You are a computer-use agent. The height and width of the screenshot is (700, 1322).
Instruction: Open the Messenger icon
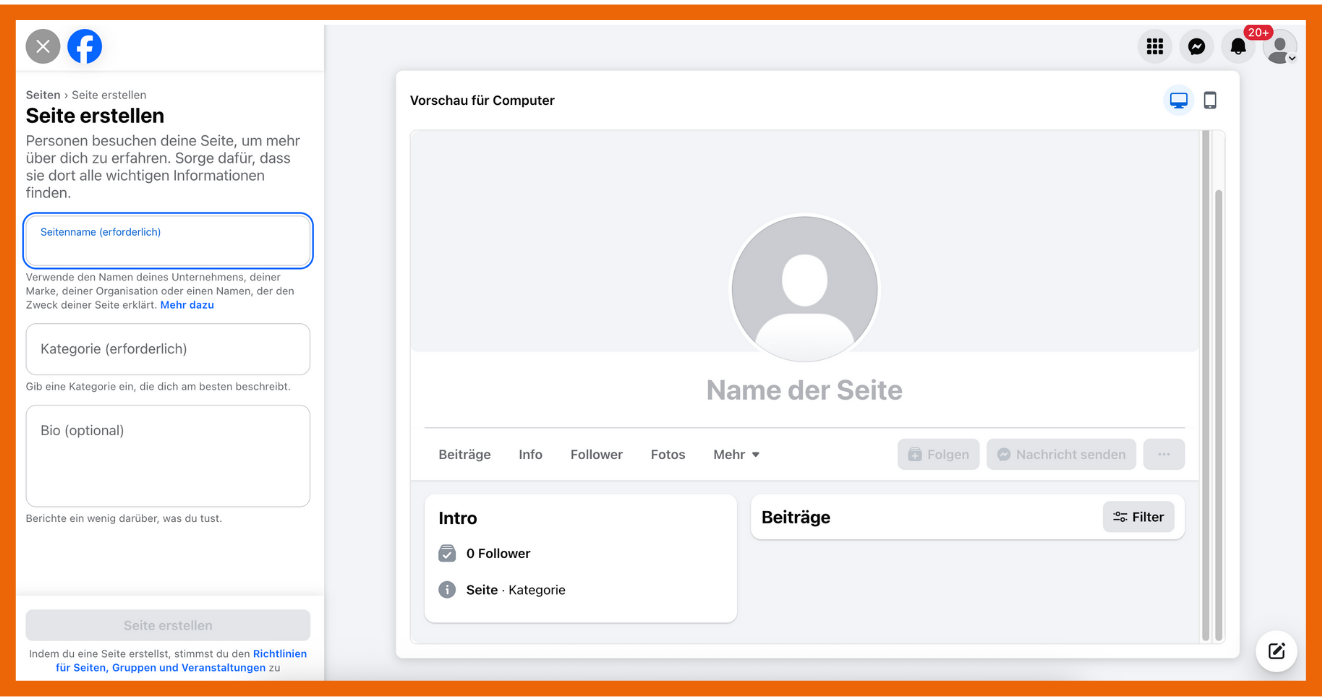pyautogui.click(x=1196, y=46)
